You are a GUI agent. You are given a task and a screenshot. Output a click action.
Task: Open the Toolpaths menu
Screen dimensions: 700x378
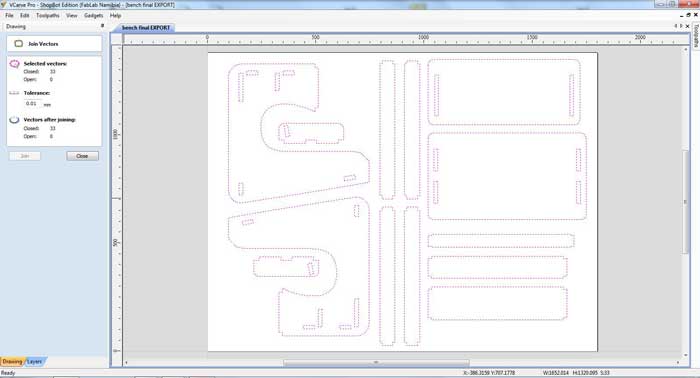point(47,16)
